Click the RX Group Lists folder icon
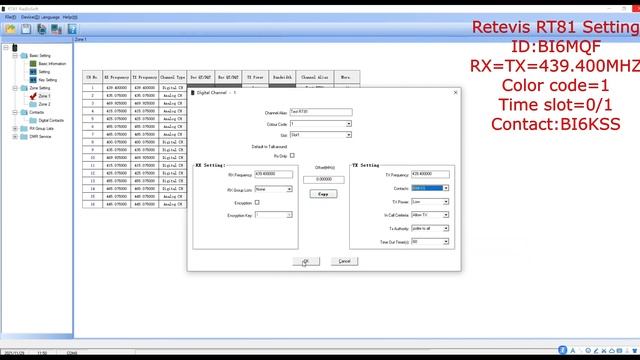The image size is (640, 360). tap(24, 129)
